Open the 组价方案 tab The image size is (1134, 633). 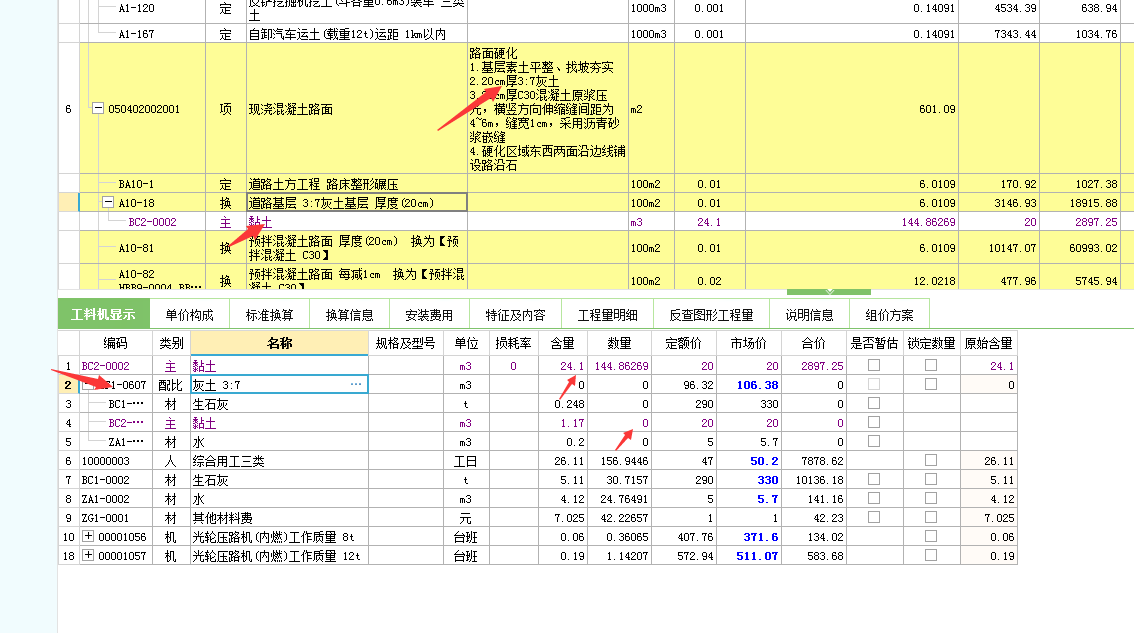[x=890, y=315]
